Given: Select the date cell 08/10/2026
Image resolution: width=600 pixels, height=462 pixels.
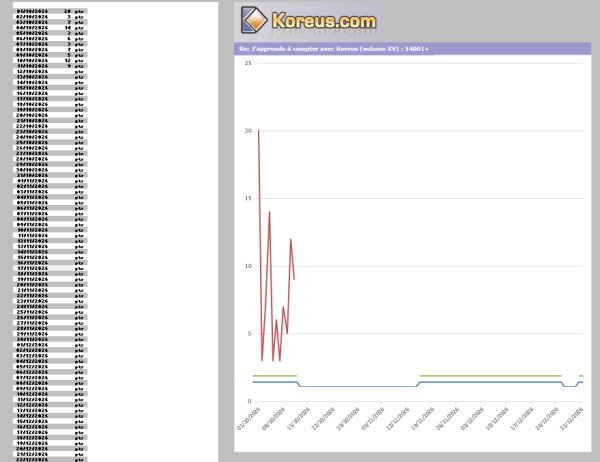Looking at the screenshot, I should (x=32, y=50).
